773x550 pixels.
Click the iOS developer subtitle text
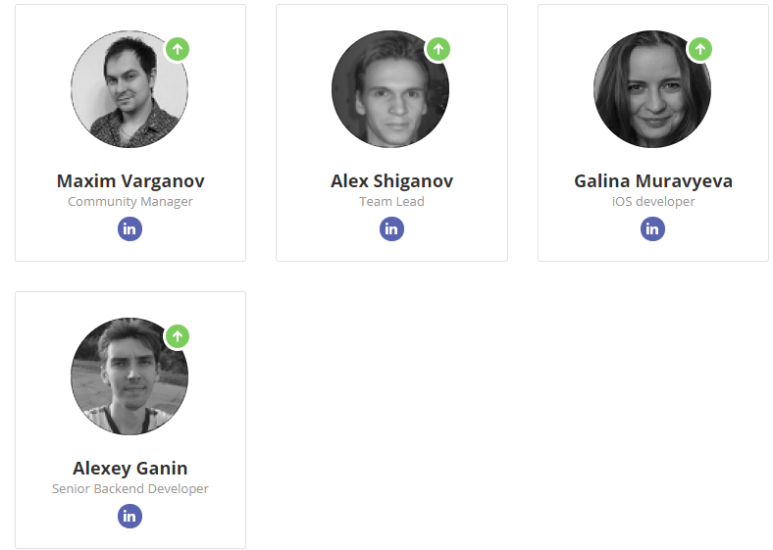[653, 202]
